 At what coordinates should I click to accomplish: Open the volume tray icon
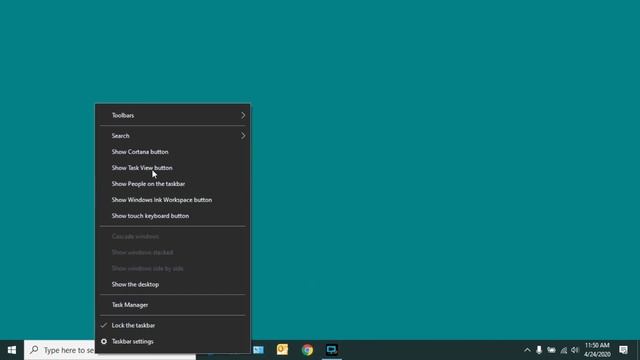point(575,350)
